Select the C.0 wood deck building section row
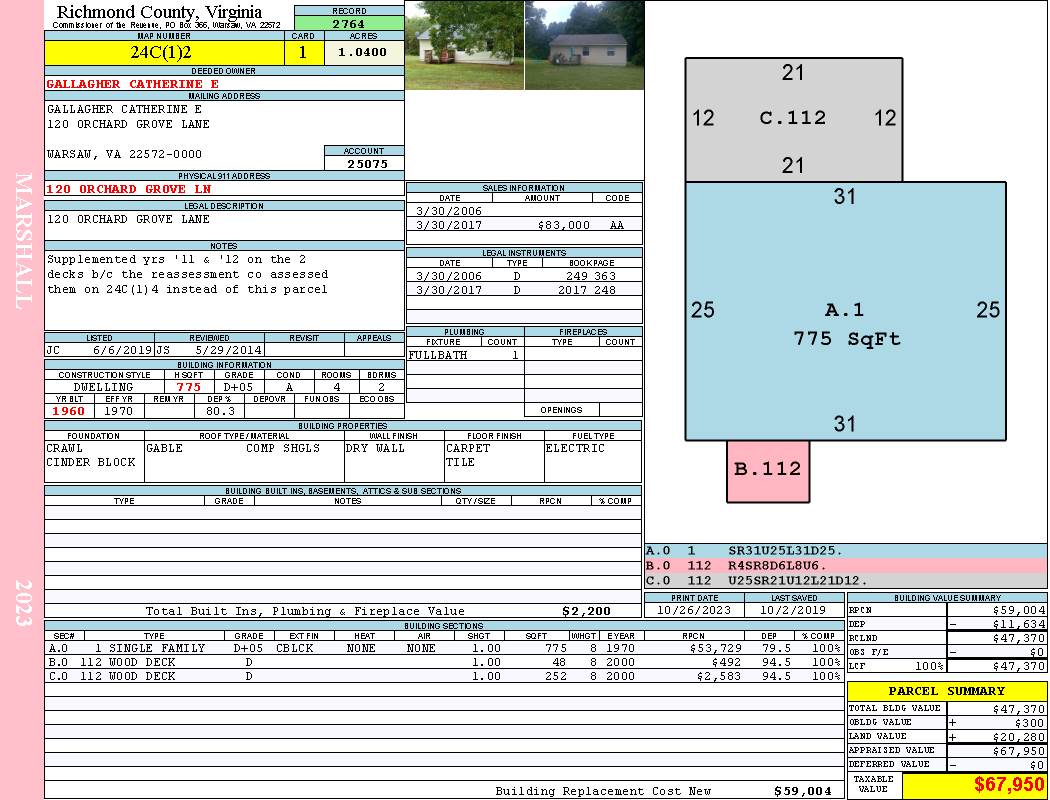Viewport: 1050px width, 800px height. coord(444,676)
